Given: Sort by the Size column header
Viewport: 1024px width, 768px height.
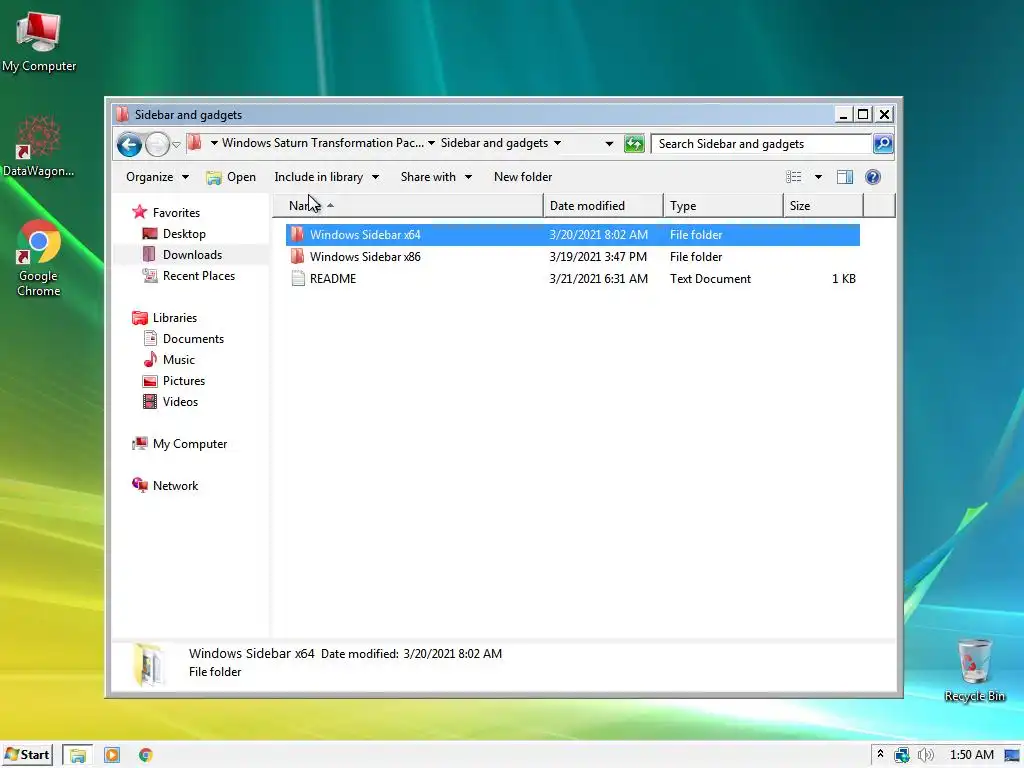Looking at the screenshot, I should [x=823, y=206].
